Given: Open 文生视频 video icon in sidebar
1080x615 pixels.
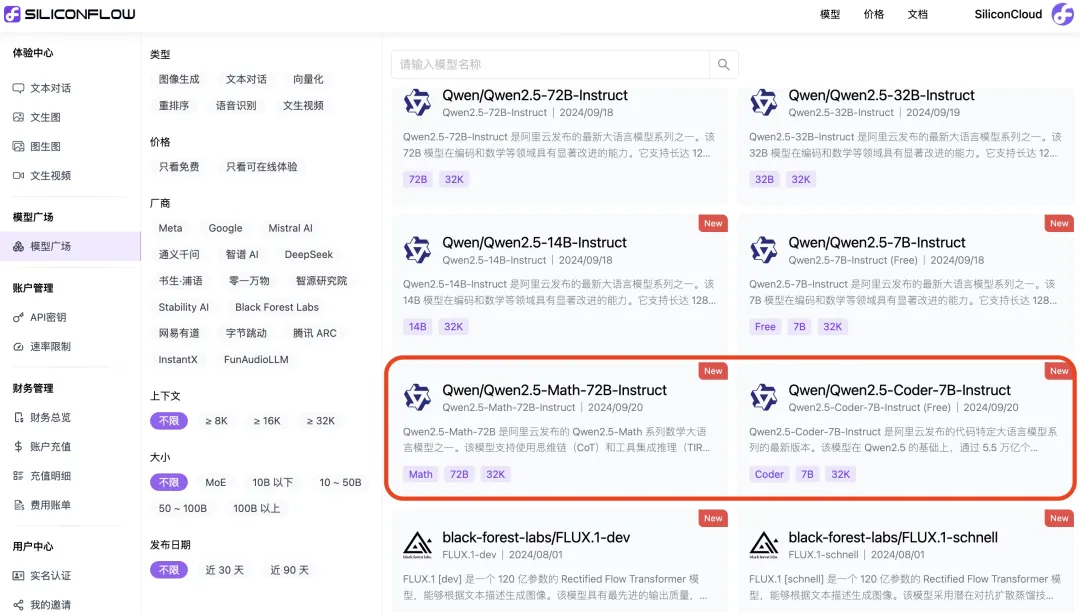Looking at the screenshot, I should tap(19, 176).
